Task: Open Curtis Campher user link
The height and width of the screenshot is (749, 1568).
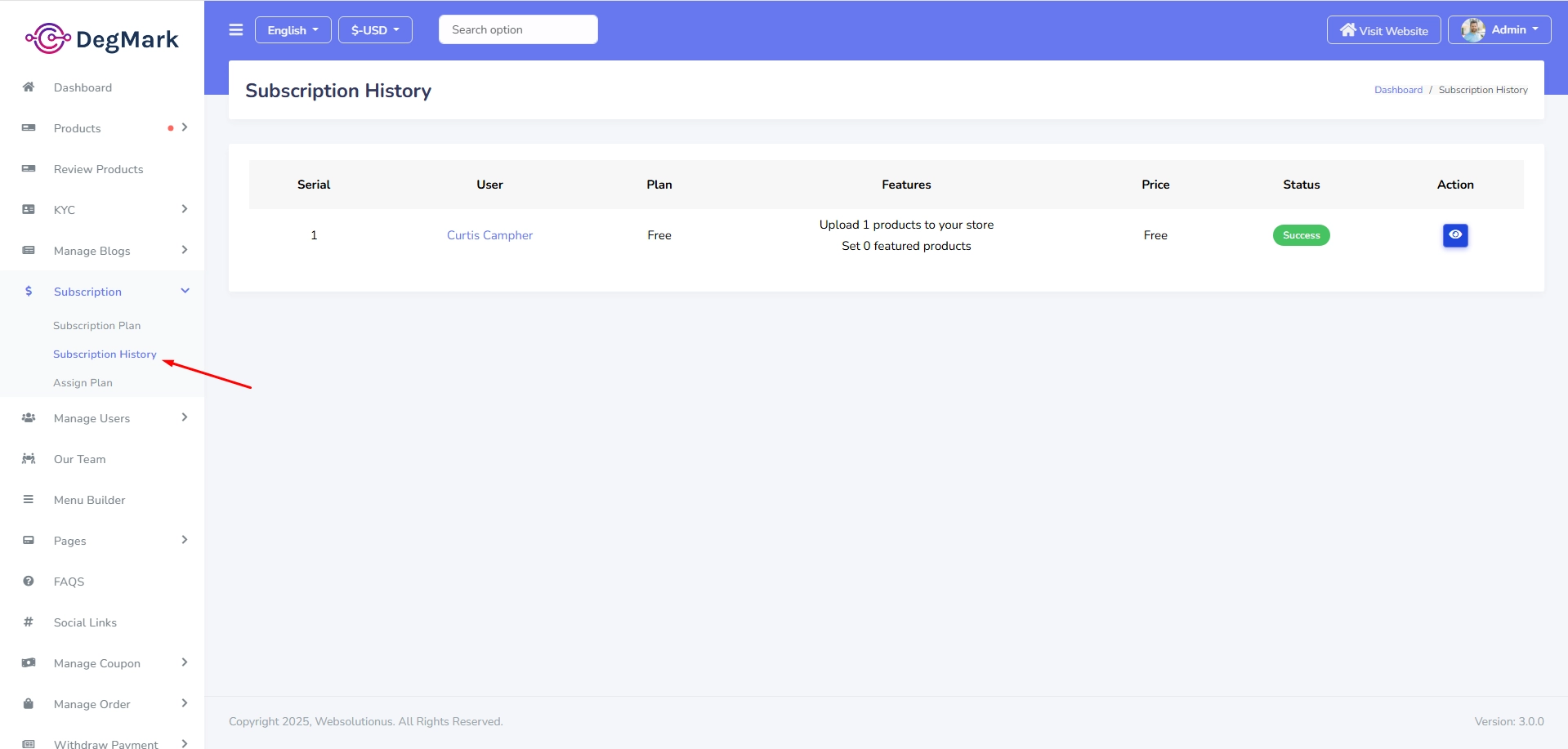Action: (x=489, y=235)
